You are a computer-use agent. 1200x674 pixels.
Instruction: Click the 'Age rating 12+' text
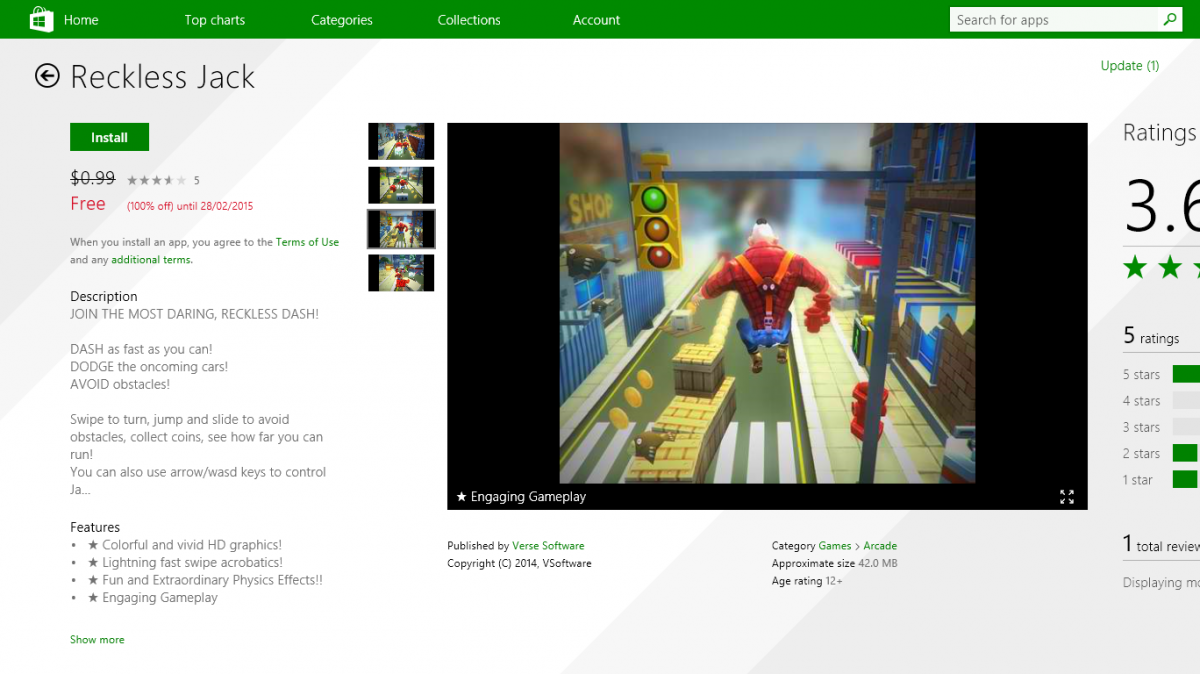pos(807,581)
